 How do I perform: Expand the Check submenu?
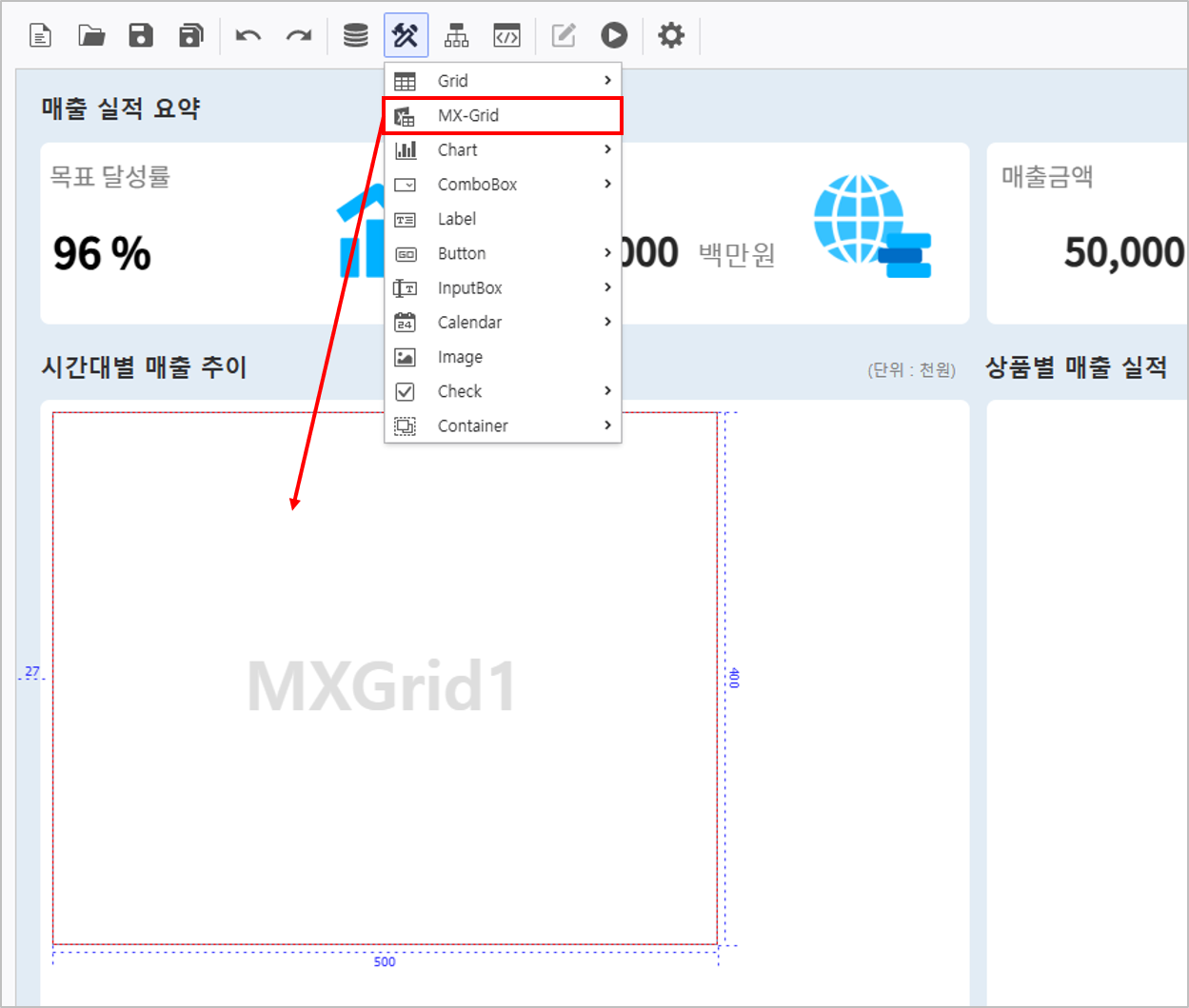(x=503, y=391)
